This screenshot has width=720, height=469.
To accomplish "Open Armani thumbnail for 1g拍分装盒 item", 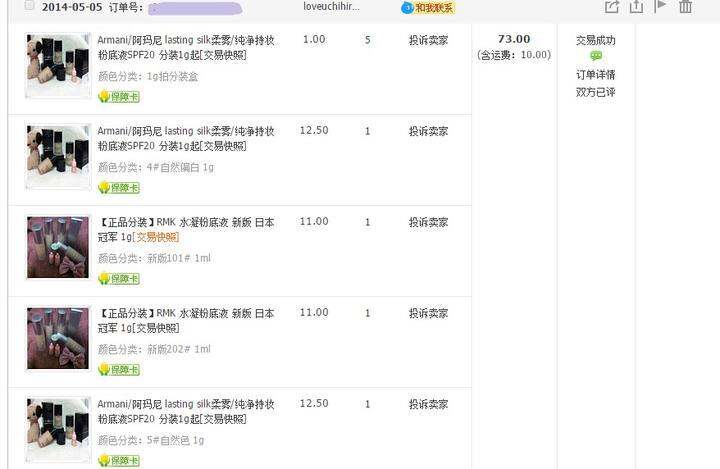I will click(x=58, y=65).
